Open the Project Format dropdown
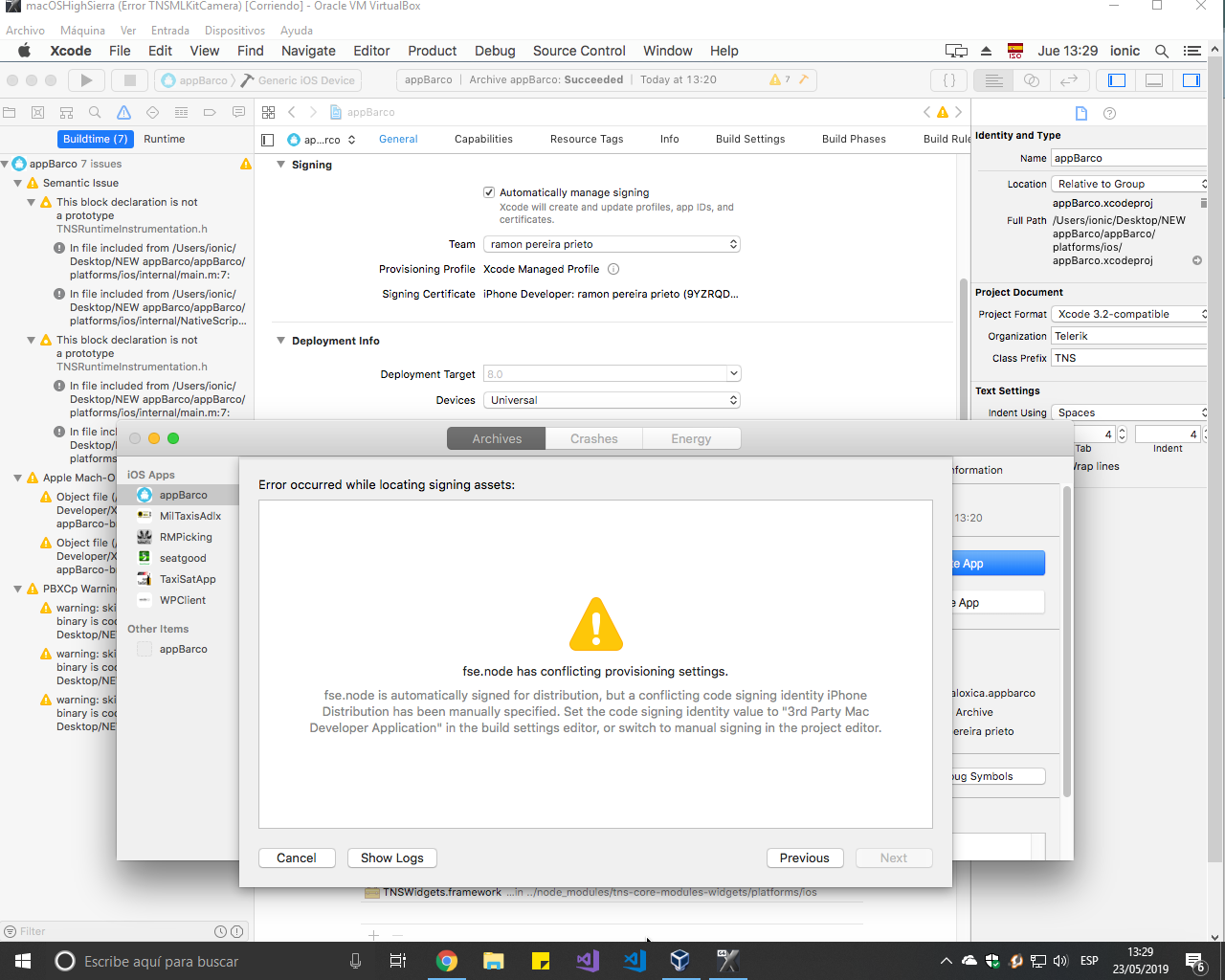This screenshot has height=980, width=1225. click(1129, 314)
